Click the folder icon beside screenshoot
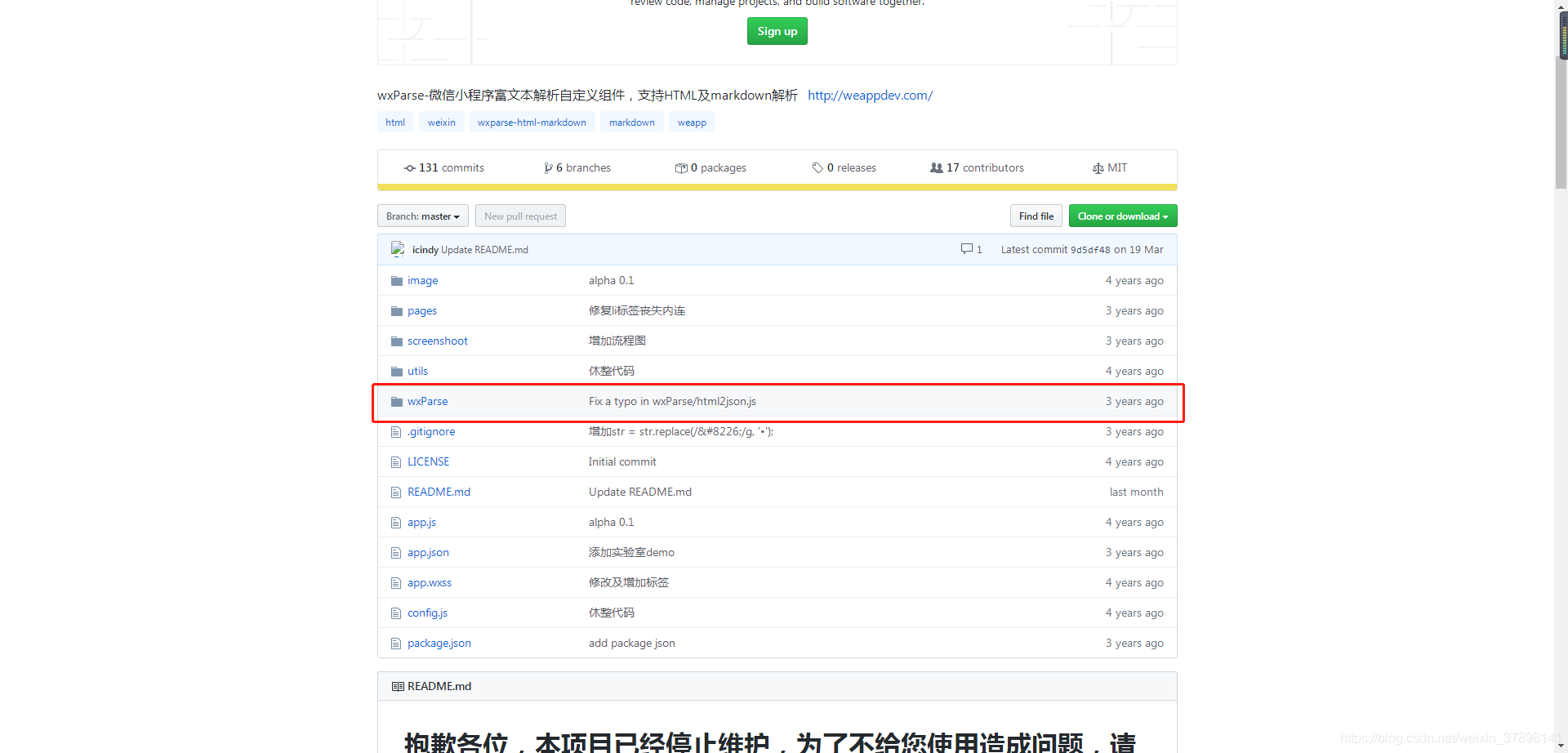1568x753 pixels. pyautogui.click(x=397, y=341)
